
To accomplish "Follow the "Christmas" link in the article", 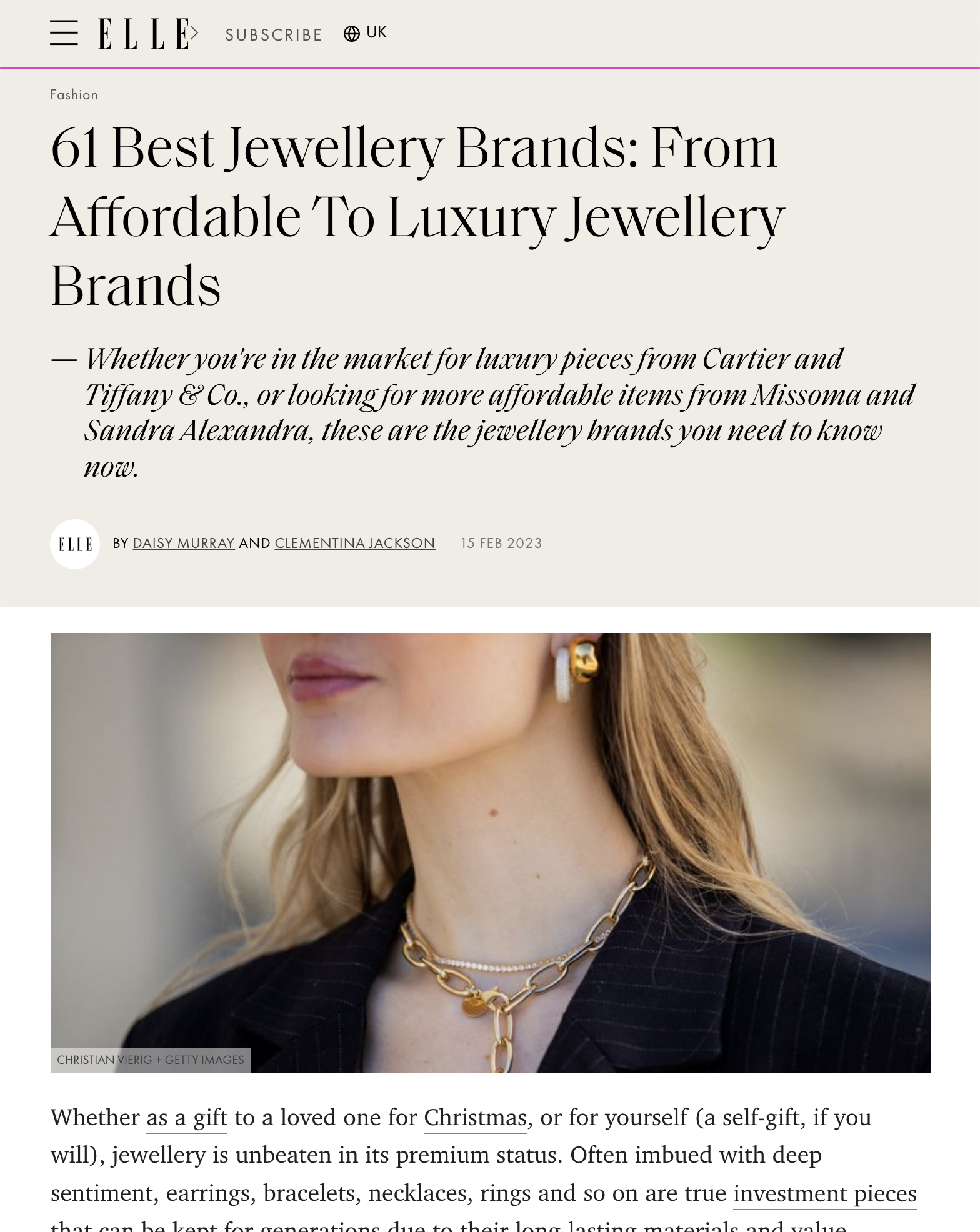I will (475, 1118).
